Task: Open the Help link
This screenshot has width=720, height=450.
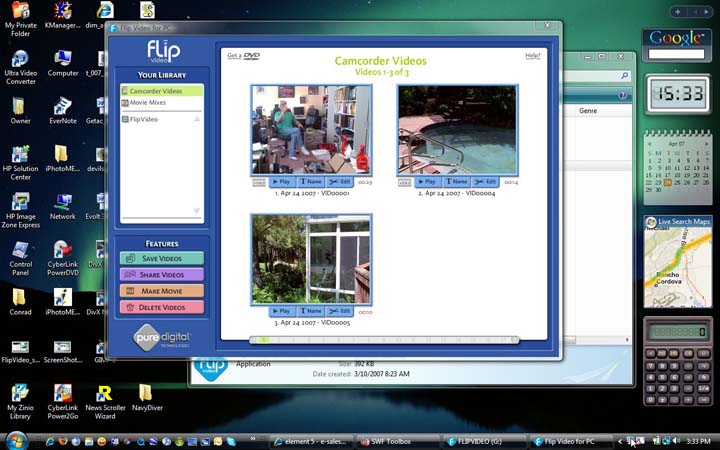Action: pos(532,56)
